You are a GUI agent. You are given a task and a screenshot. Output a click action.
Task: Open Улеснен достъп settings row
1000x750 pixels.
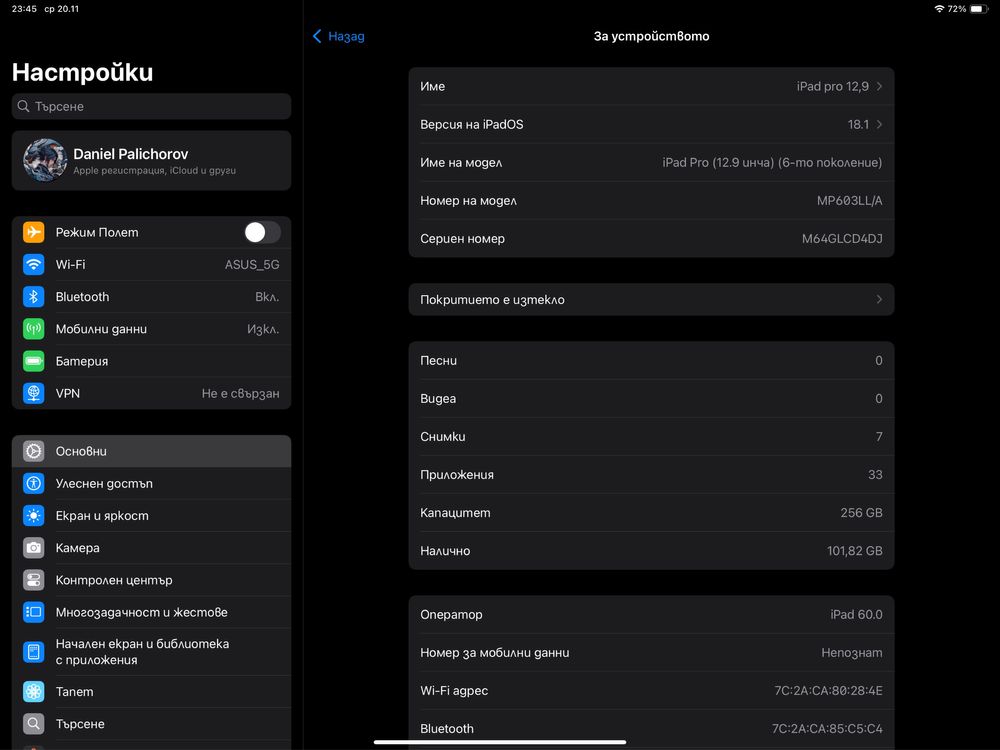tap(151, 483)
